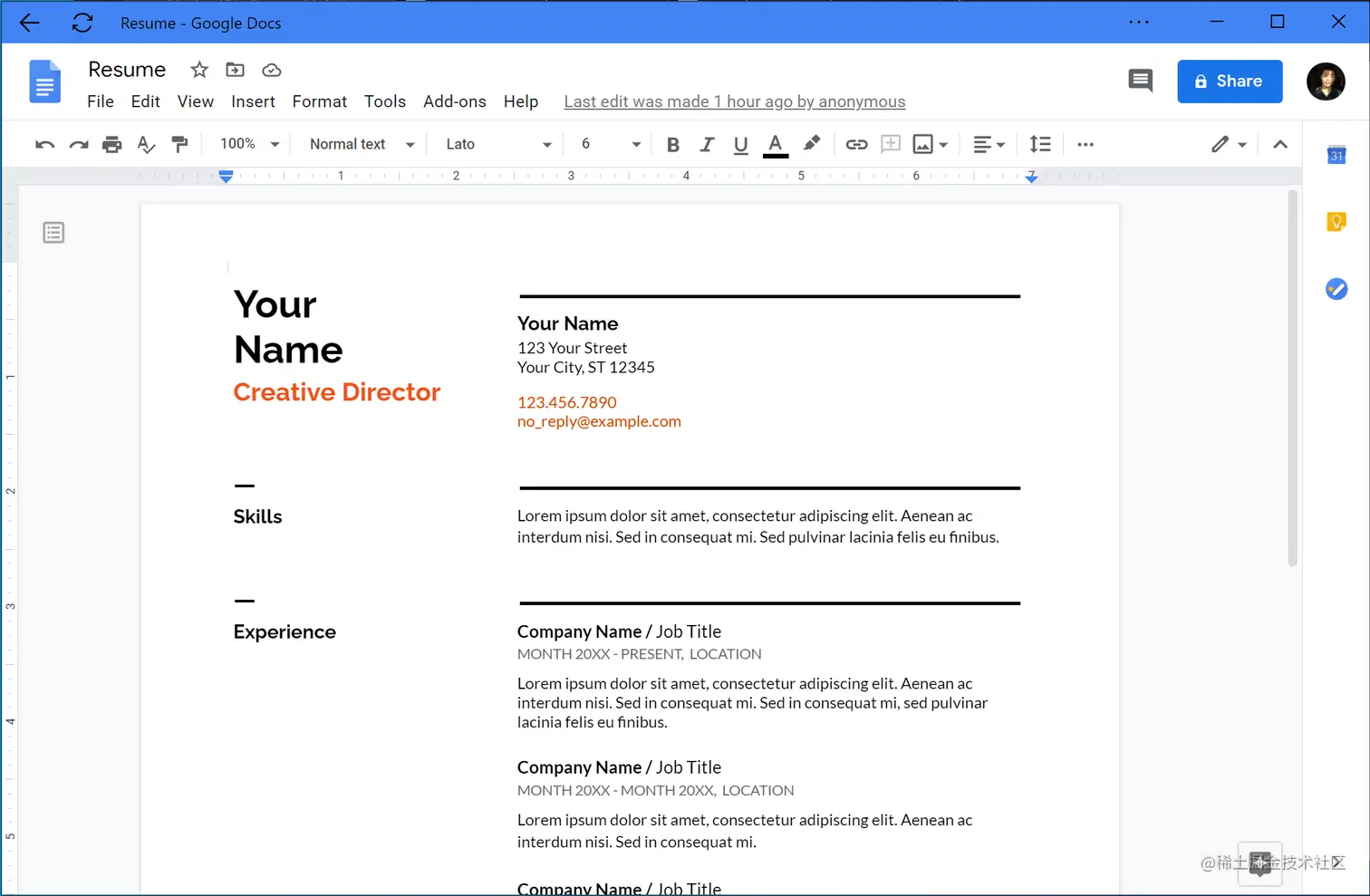The width and height of the screenshot is (1370, 896).
Task: Open the Insert image dropdown
Action: click(931, 144)
